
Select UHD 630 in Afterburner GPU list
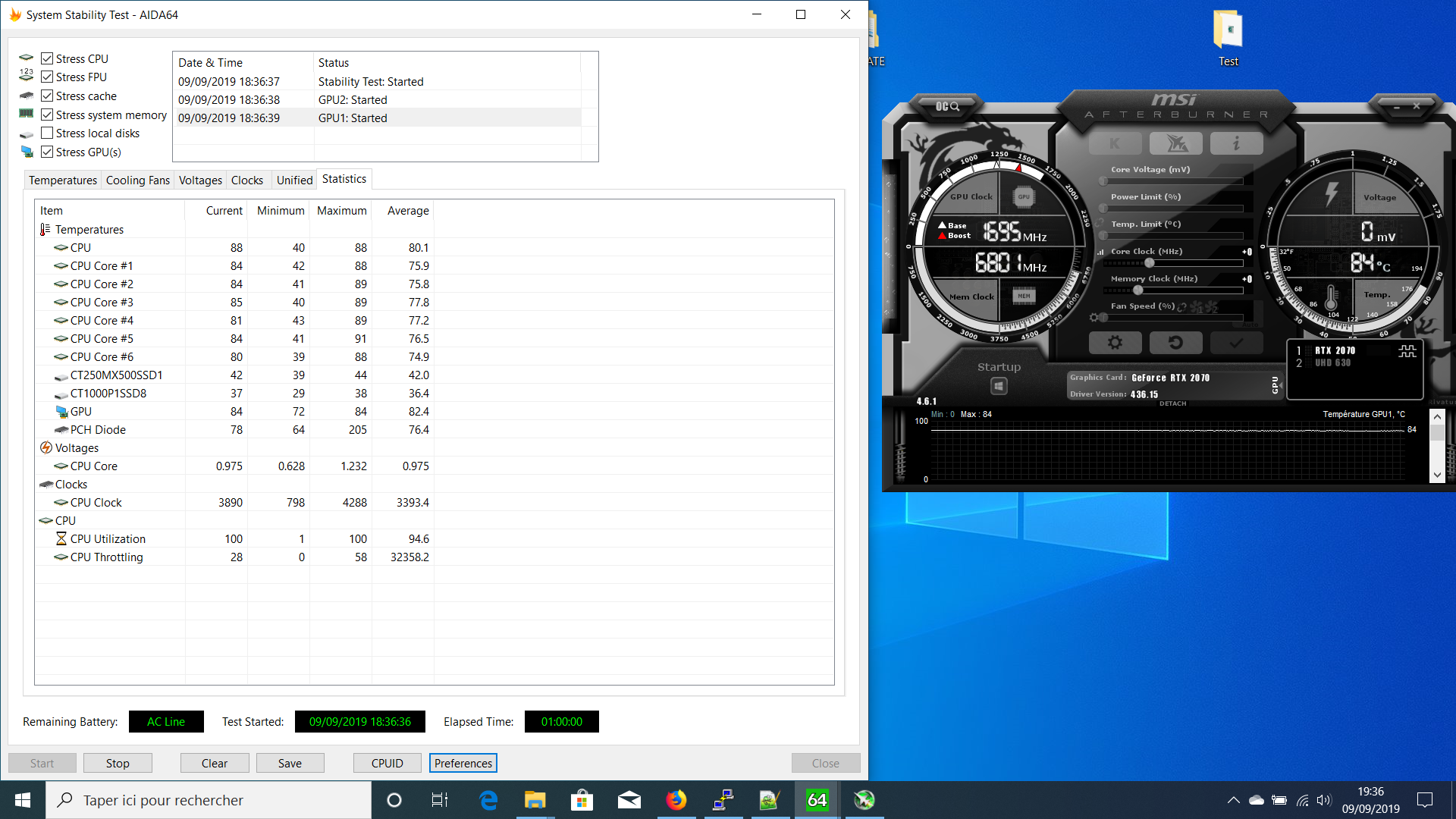[x=1332, y=363]
